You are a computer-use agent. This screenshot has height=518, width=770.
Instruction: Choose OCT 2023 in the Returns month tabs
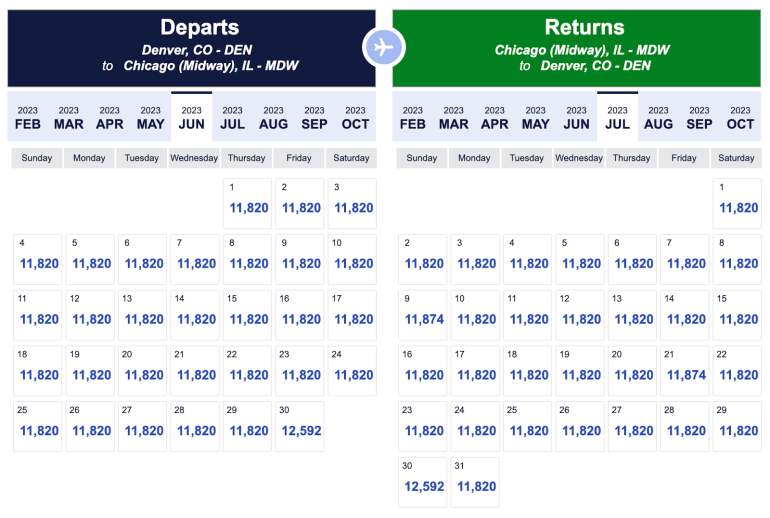tap(740, 117)
